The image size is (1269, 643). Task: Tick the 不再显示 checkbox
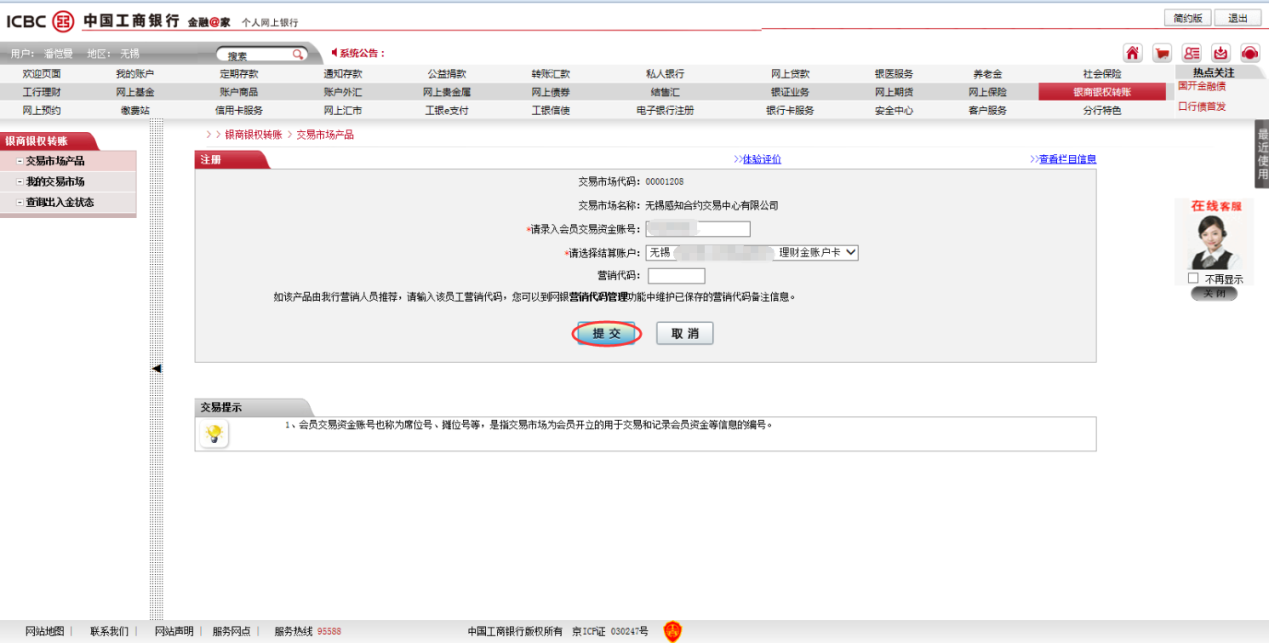(1193, 279)
